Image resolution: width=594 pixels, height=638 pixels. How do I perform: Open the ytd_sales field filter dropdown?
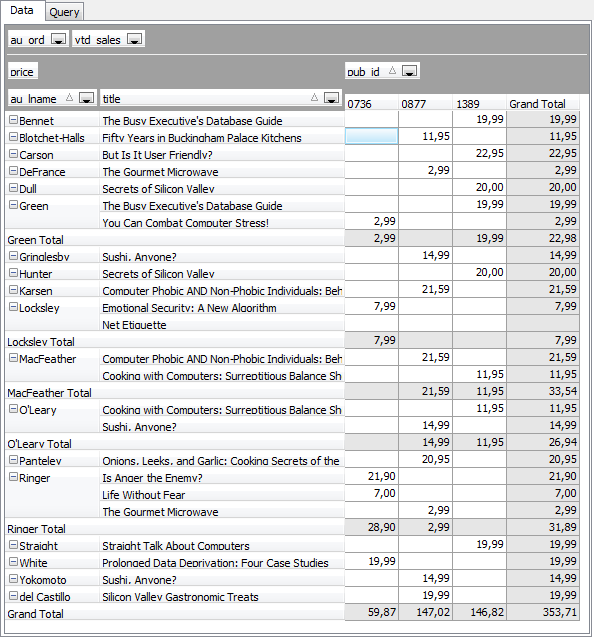[x=135, y=39]
